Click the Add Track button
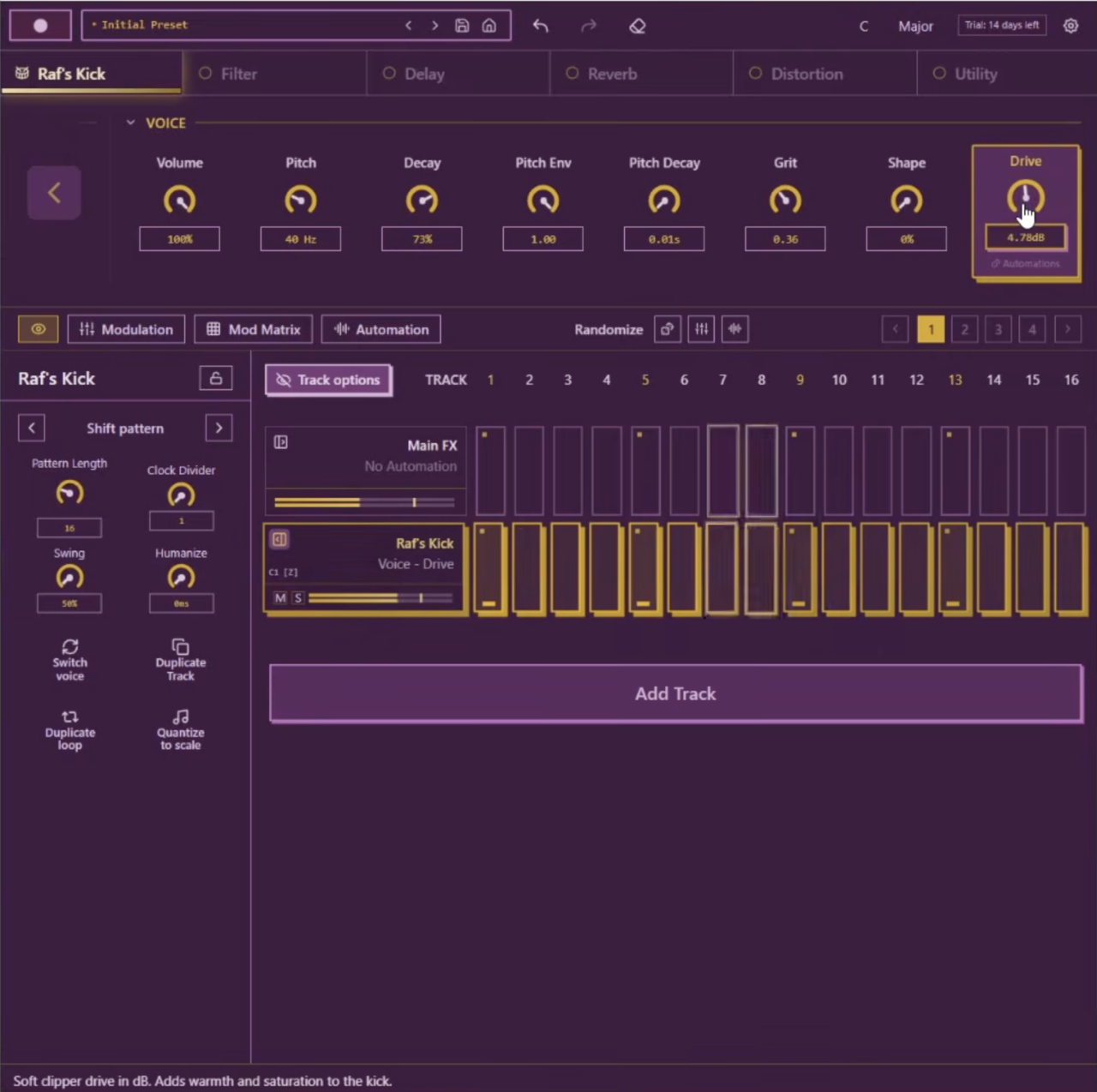The image size is (1097, 1092). pos(675,693)
